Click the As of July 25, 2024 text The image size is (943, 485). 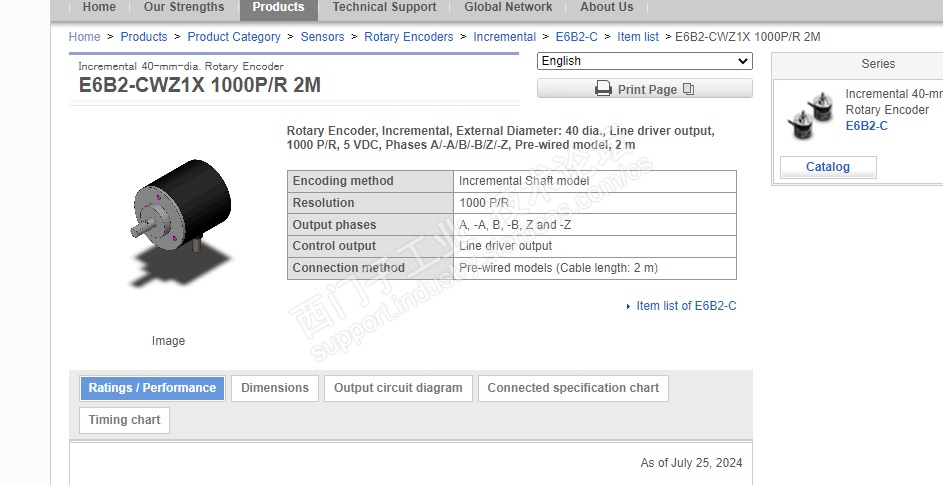[691, 463]
